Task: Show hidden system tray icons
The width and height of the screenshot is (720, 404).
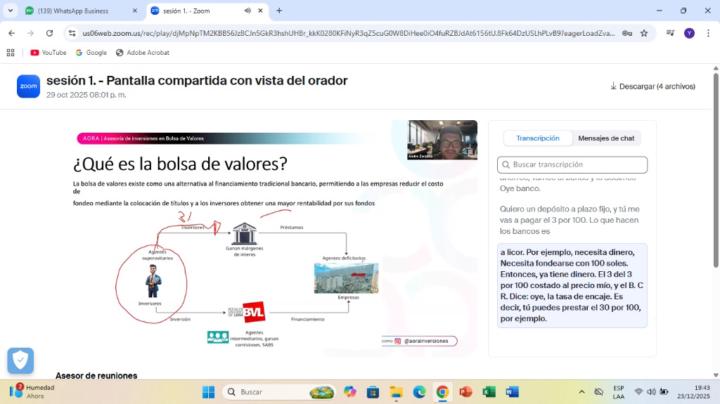Action: point(582,392)
